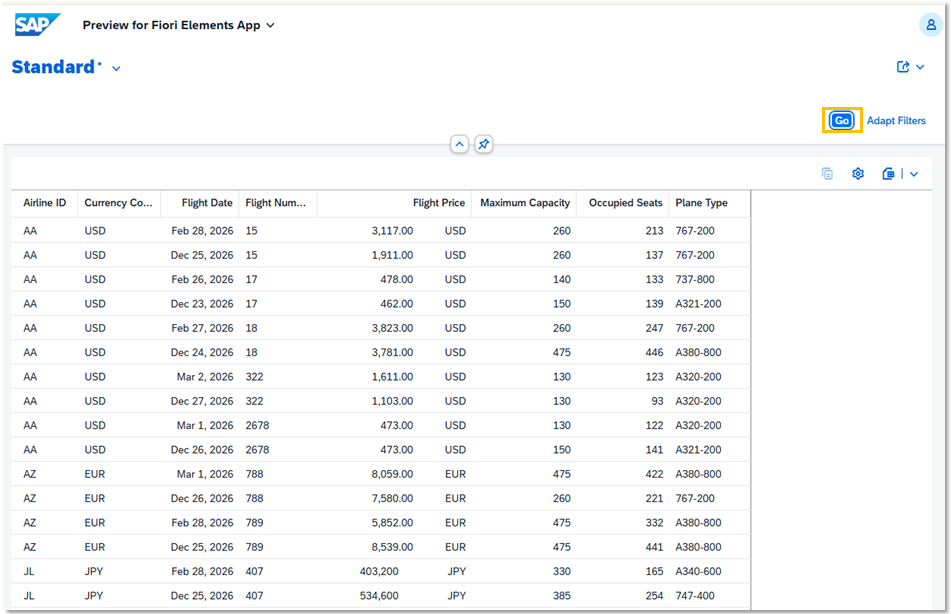The image size is (951, 614).
Task: Export table to spreadsheet icon
Action: [888, 174]
